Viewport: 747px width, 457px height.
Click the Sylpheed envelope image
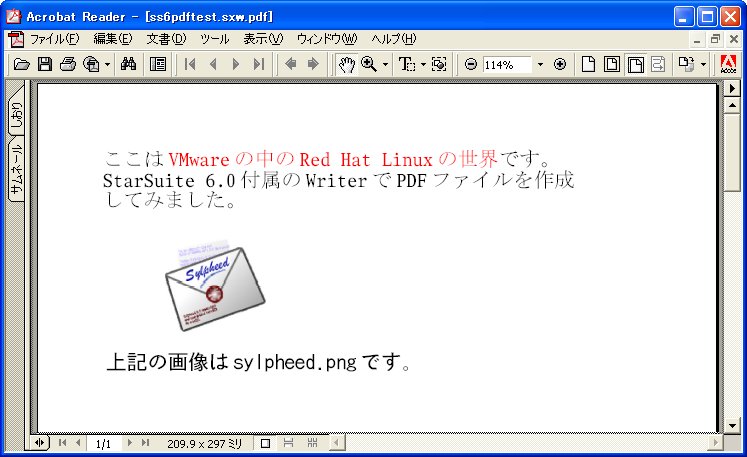[214, 285]
